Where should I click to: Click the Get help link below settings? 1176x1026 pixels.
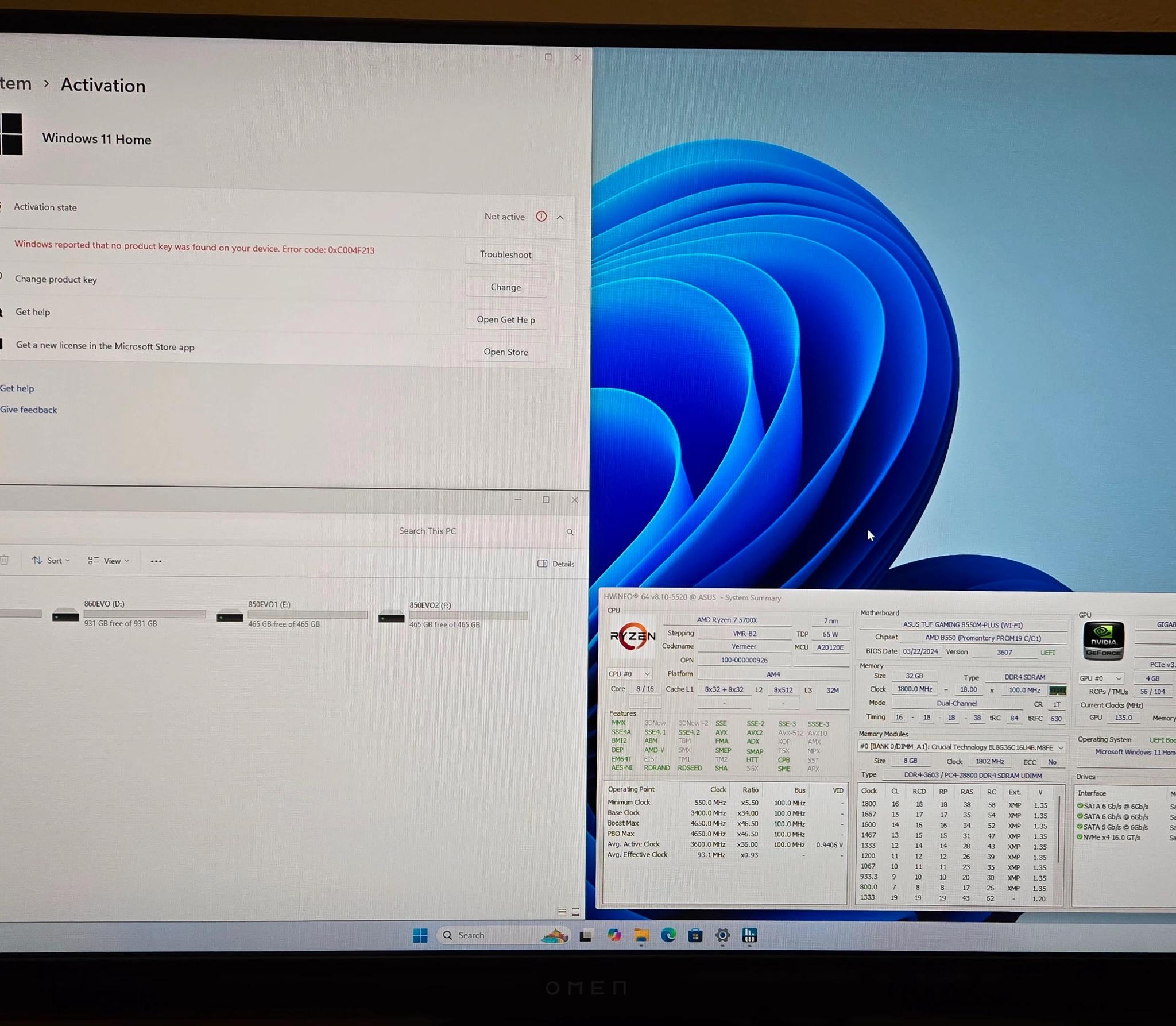point(17,388)
